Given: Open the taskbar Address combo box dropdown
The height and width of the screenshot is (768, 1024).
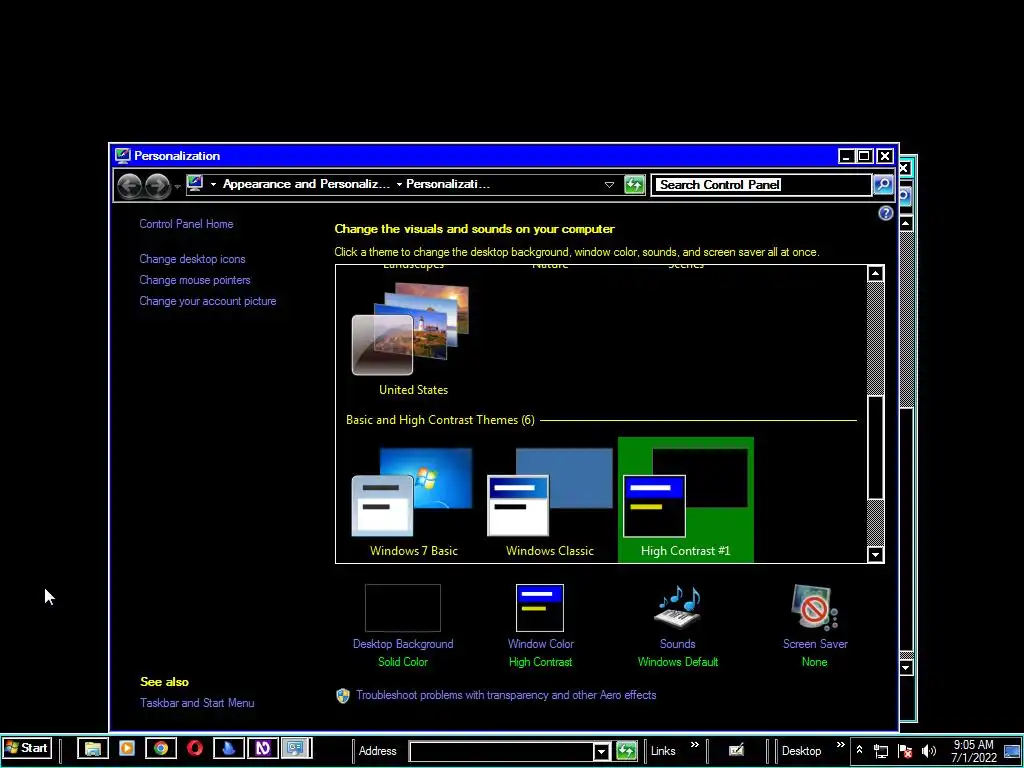Looking at the screenshot, I should [x=601, y=752].
